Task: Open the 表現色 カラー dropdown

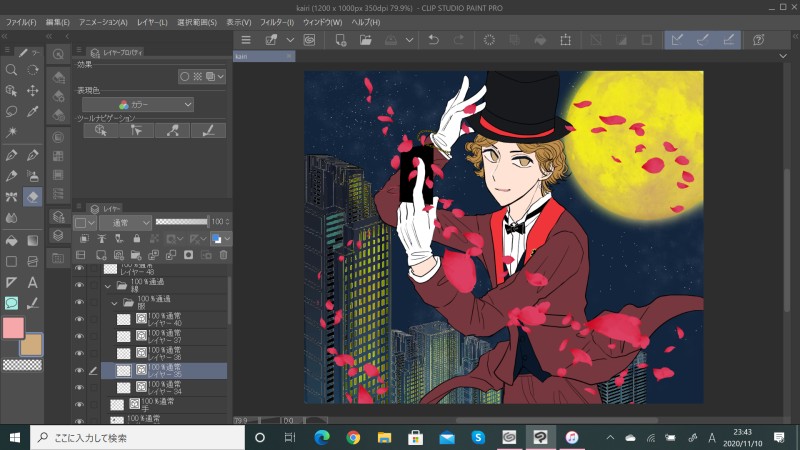Action: pyautogui.click(x=139, y=104)
